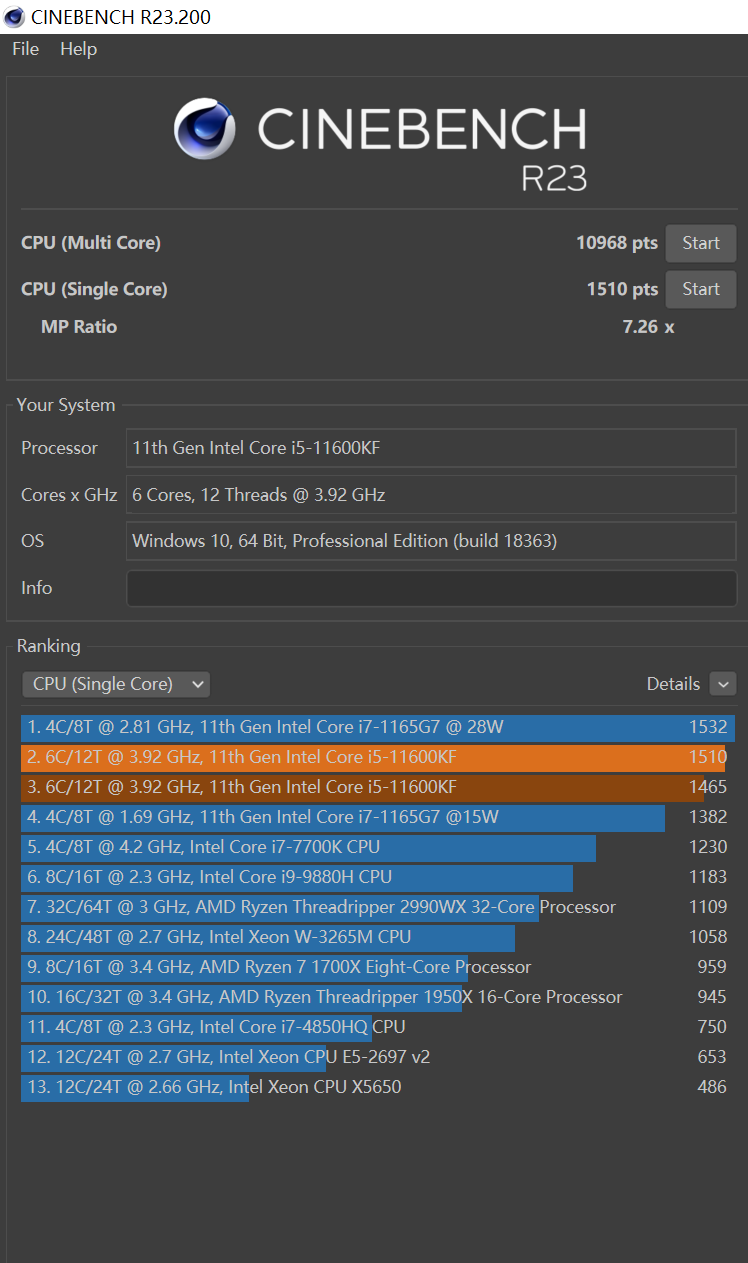Select ranking row 9 Ryzen 7 1700X
The width and height of the screenshot is (748, 1263).
(378, 967)
